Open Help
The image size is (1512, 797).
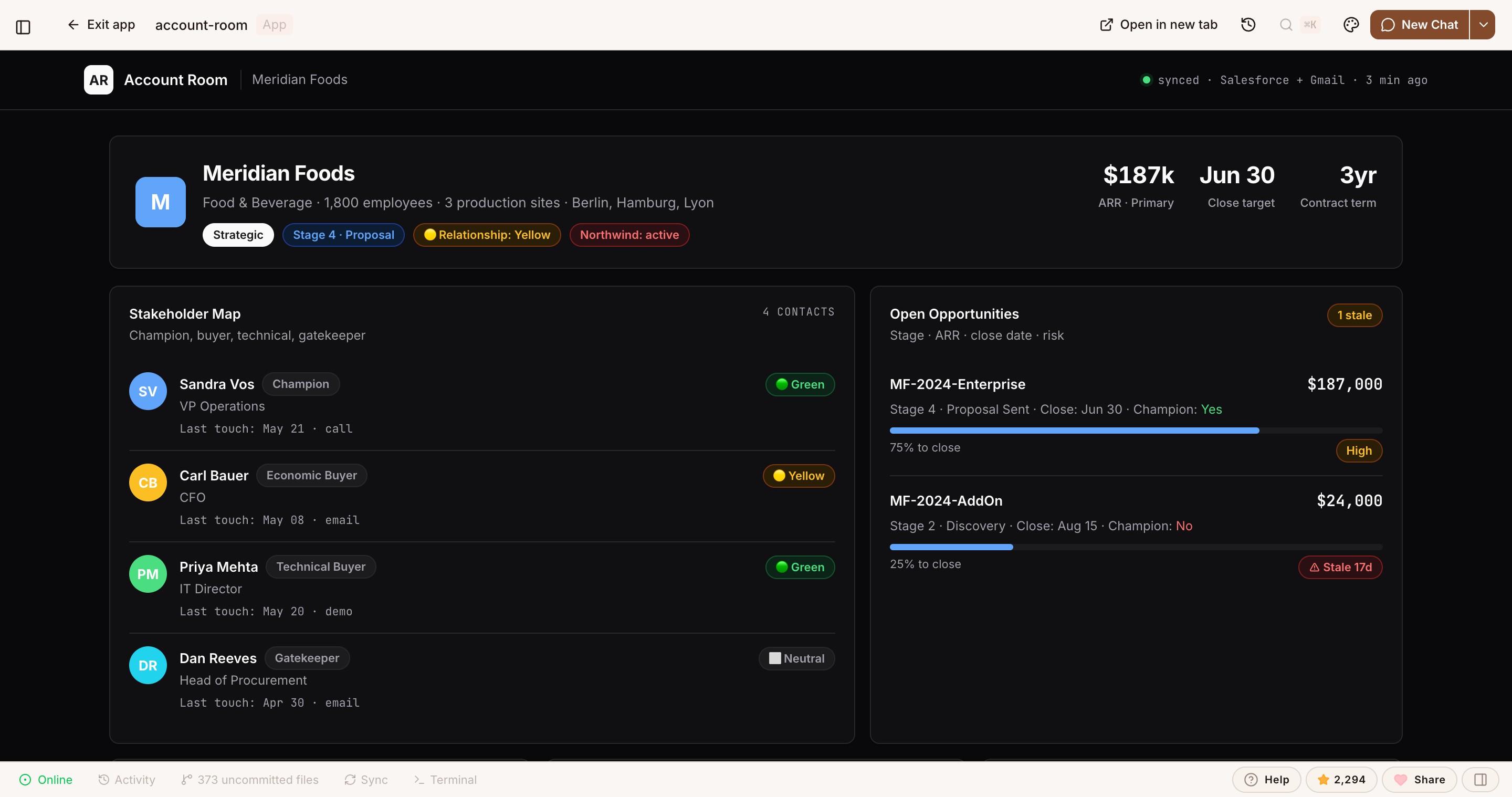pyautogui.click(x=1266, y=780)
